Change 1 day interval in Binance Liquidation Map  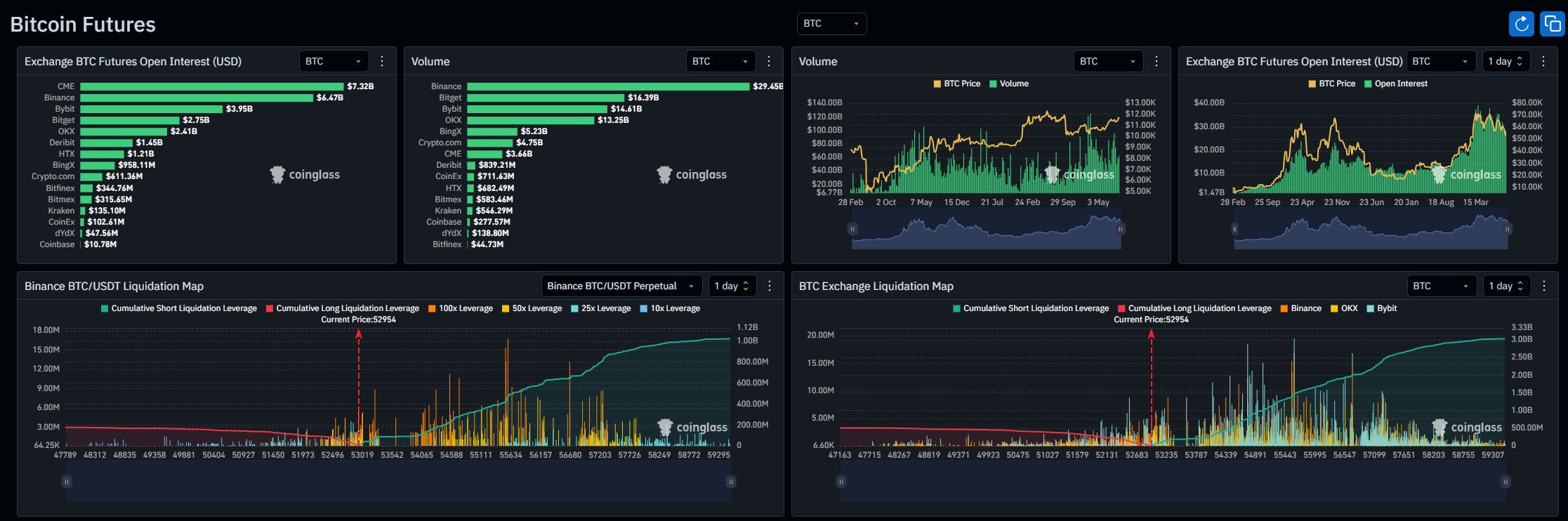(732, 286)
